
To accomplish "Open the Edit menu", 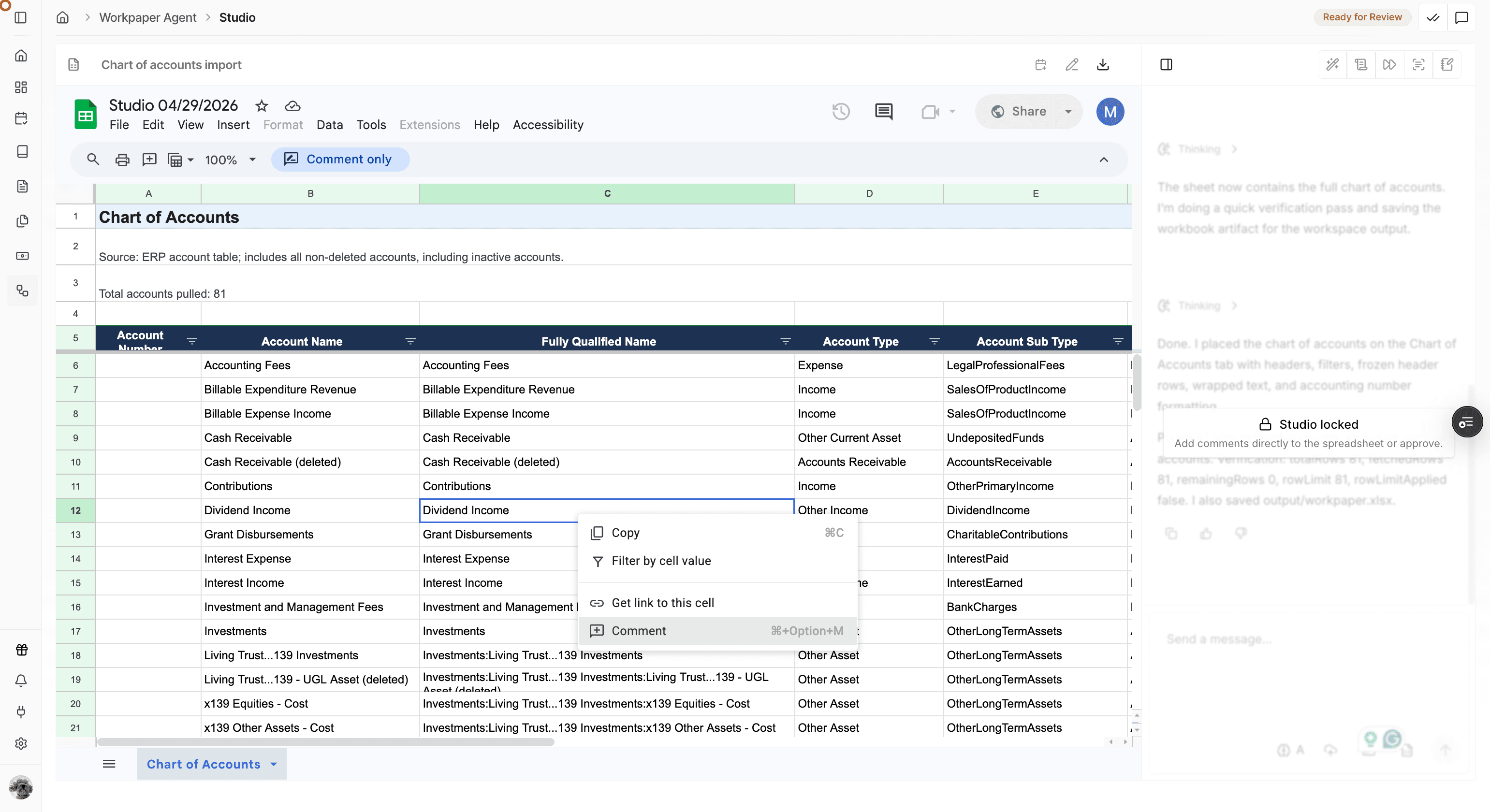I will pyautogui.click(x=153, y=125).
